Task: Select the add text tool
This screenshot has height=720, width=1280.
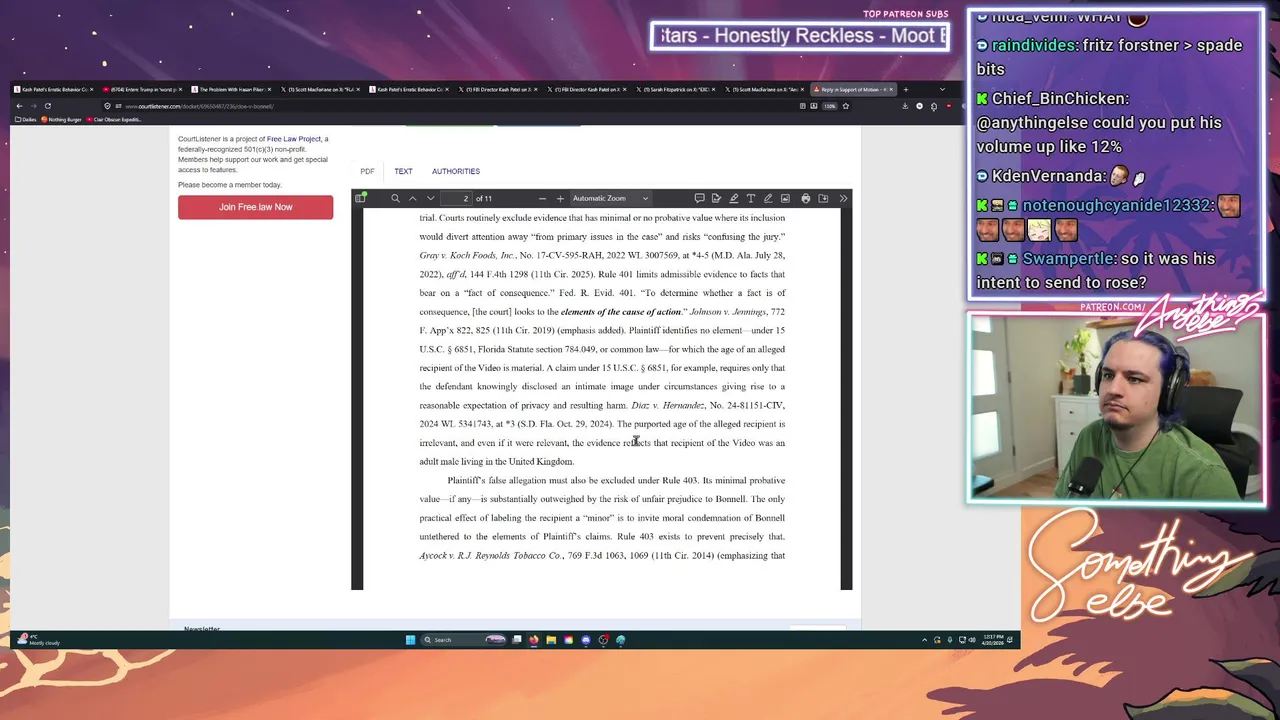Action: [x=750, y=198]
